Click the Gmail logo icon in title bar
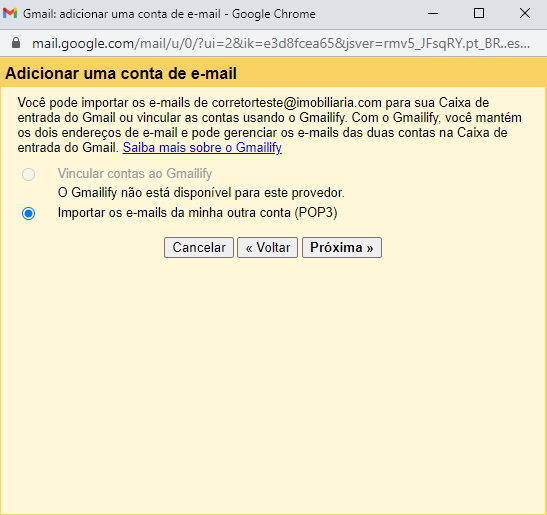The width and height of the screenshot is (547, 515). (10, 14)
